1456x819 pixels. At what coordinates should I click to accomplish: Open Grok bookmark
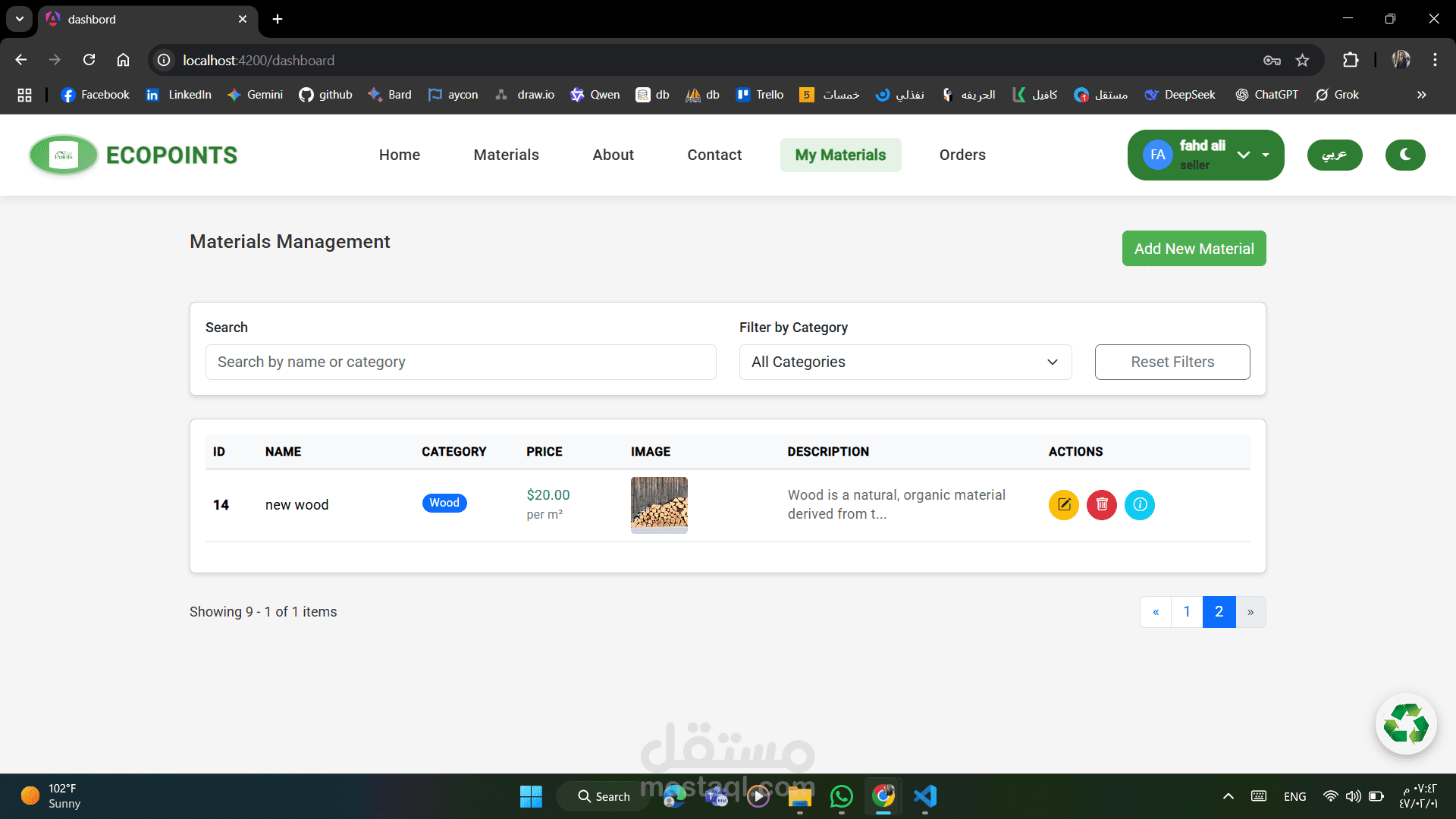[1337, 95]
